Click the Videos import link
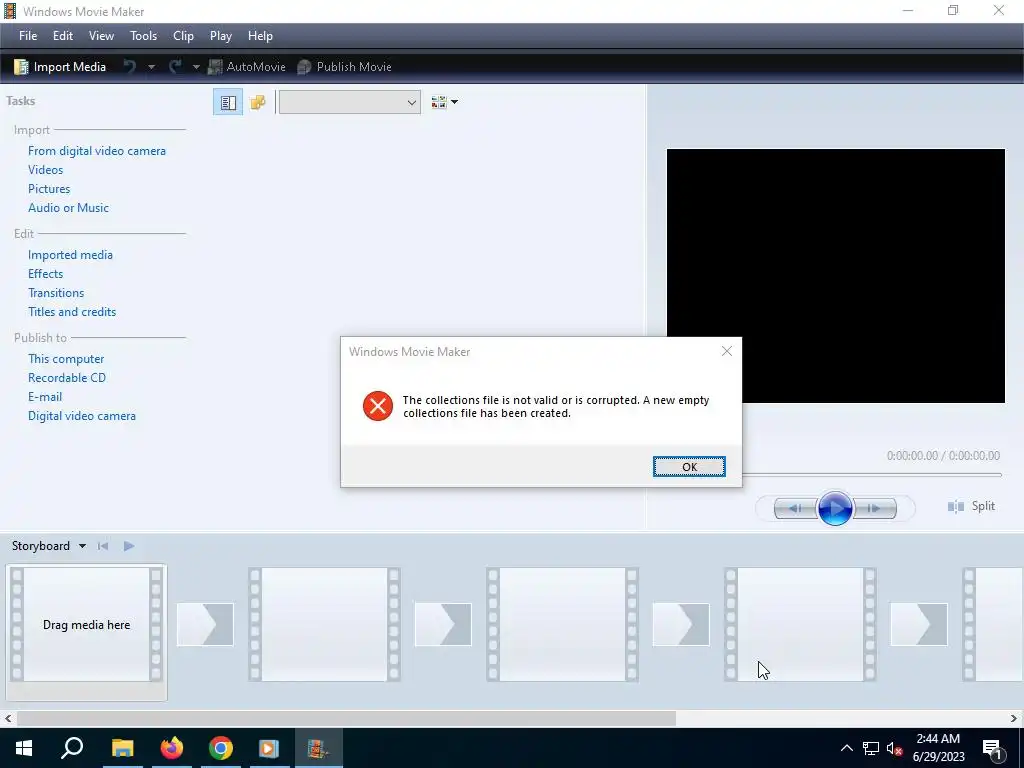 point(46,170)
